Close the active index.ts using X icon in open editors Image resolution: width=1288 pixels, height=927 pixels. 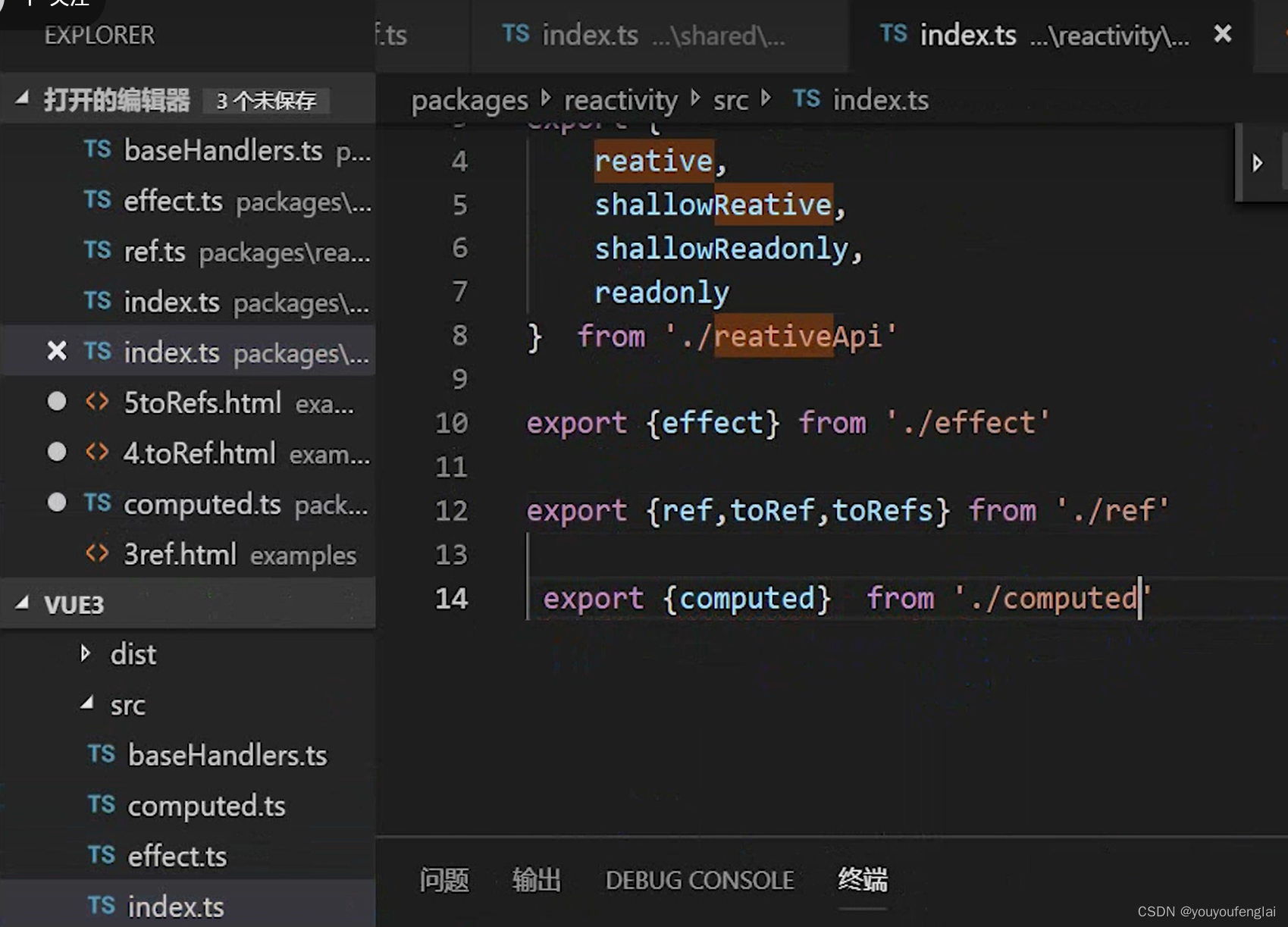[x=57, y=352]
